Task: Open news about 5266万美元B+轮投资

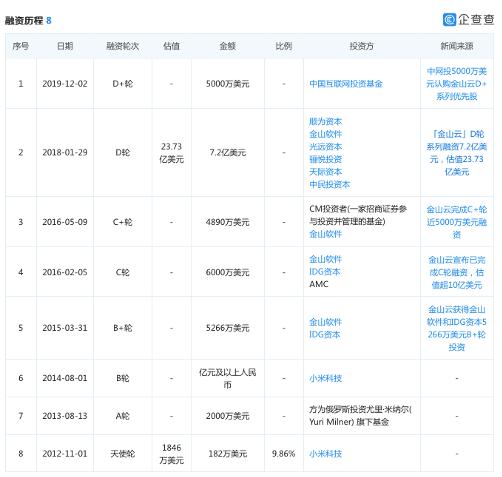Action: [x=457, y=328]
